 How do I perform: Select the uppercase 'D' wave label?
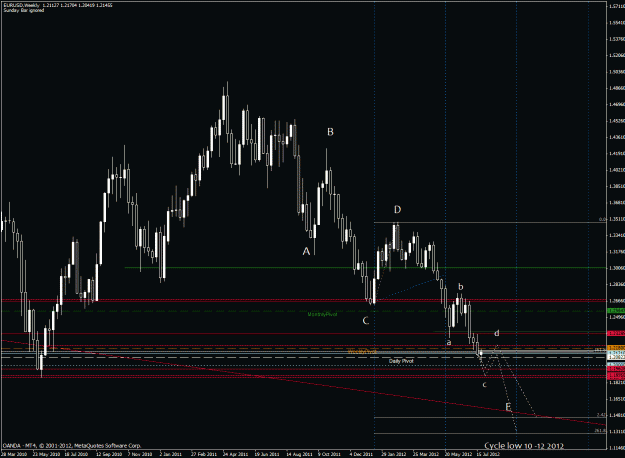tap(397, 209)
